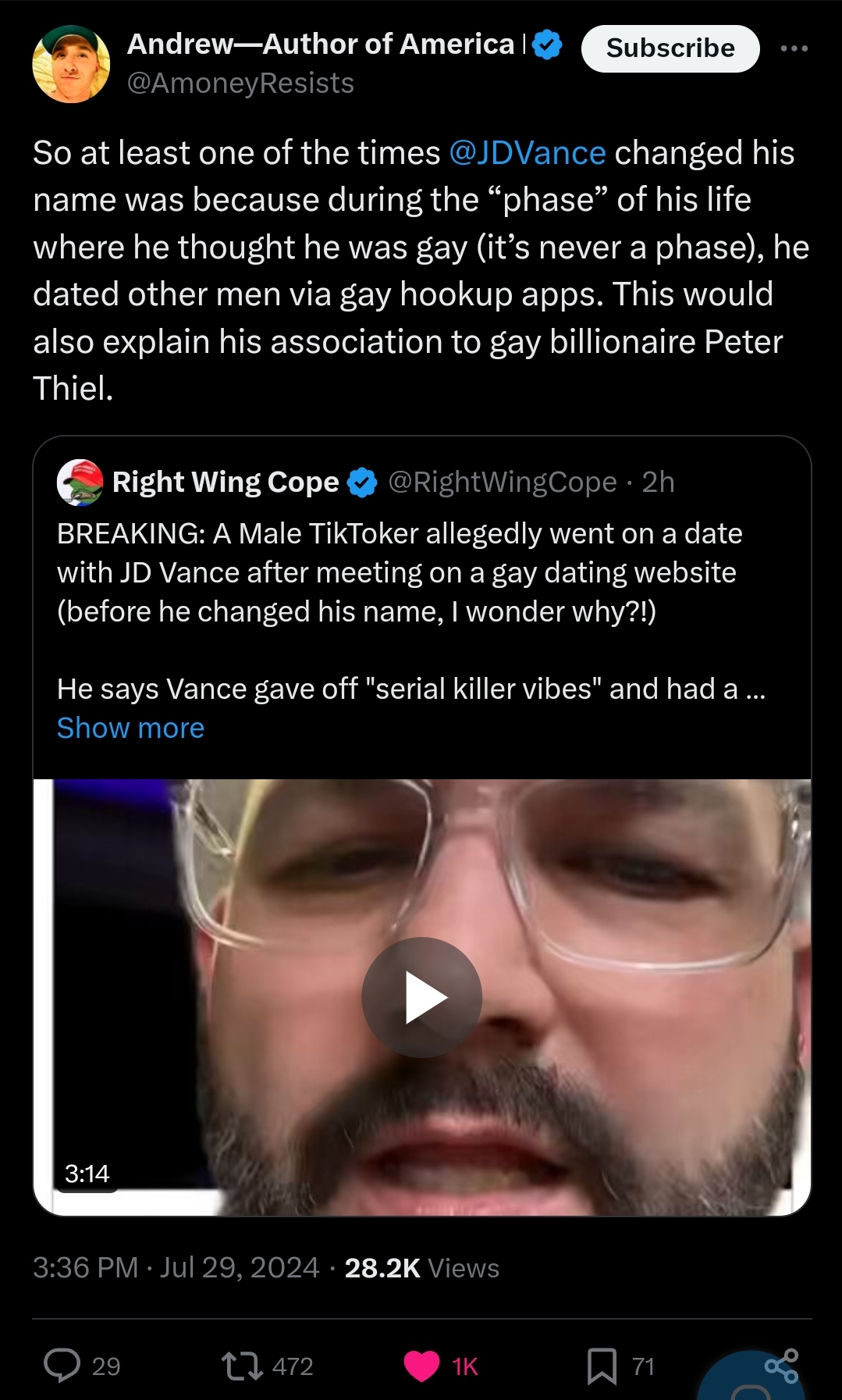Click the Right Wing Cope display name
The width and height of the screenshot is (842, 1400).
tap(226, 483)
